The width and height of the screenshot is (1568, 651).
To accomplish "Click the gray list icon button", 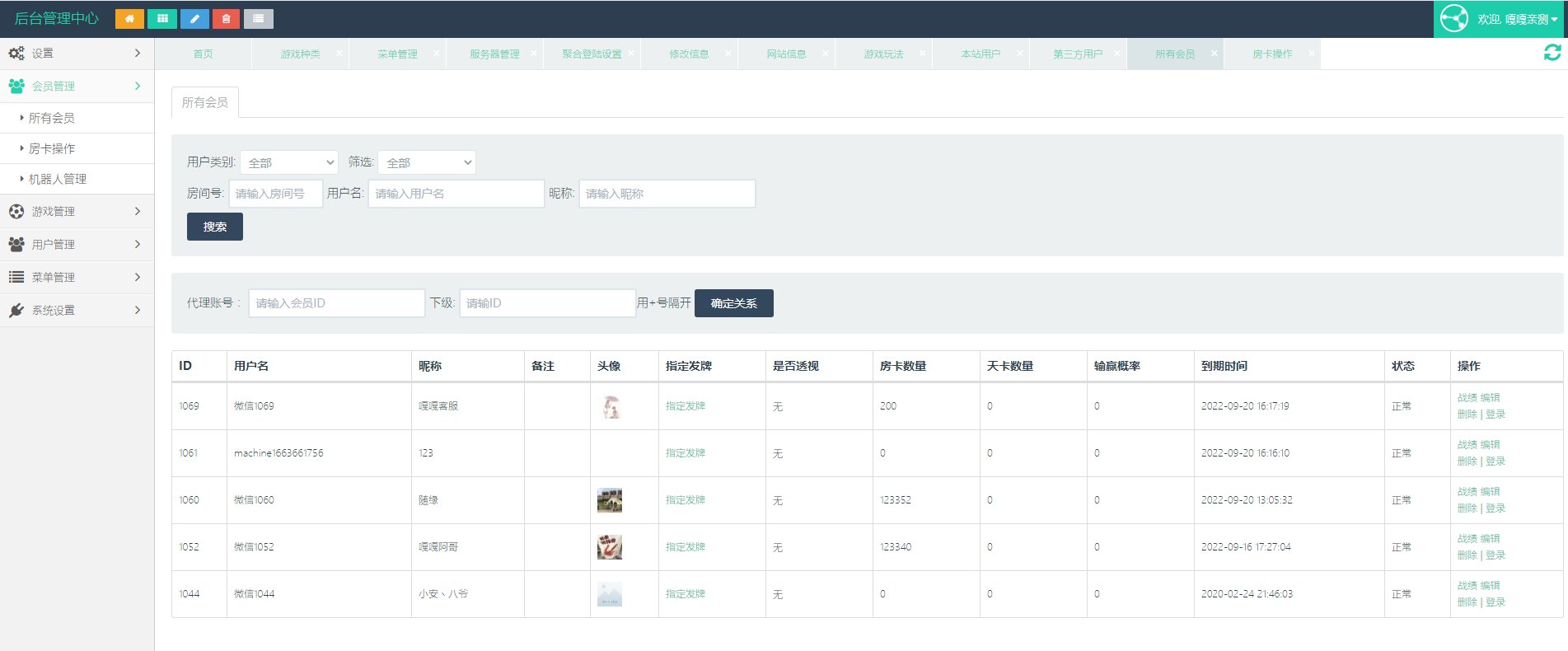I will [258, 18].
